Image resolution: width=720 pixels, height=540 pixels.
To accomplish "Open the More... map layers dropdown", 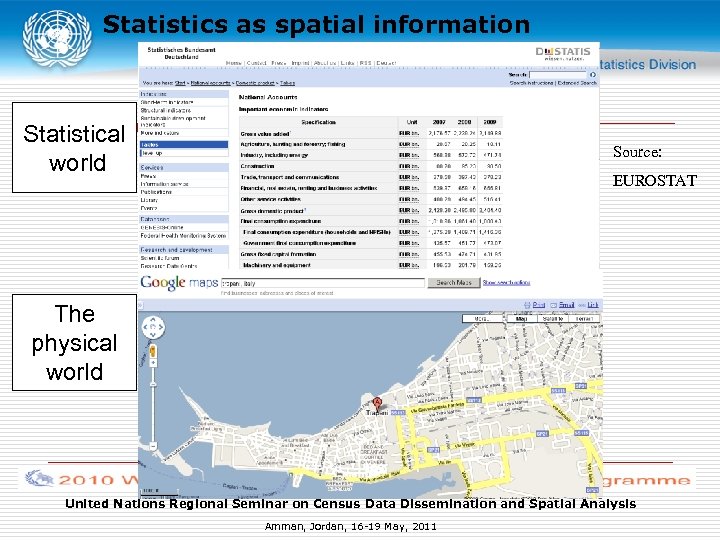I will [482, 318].
